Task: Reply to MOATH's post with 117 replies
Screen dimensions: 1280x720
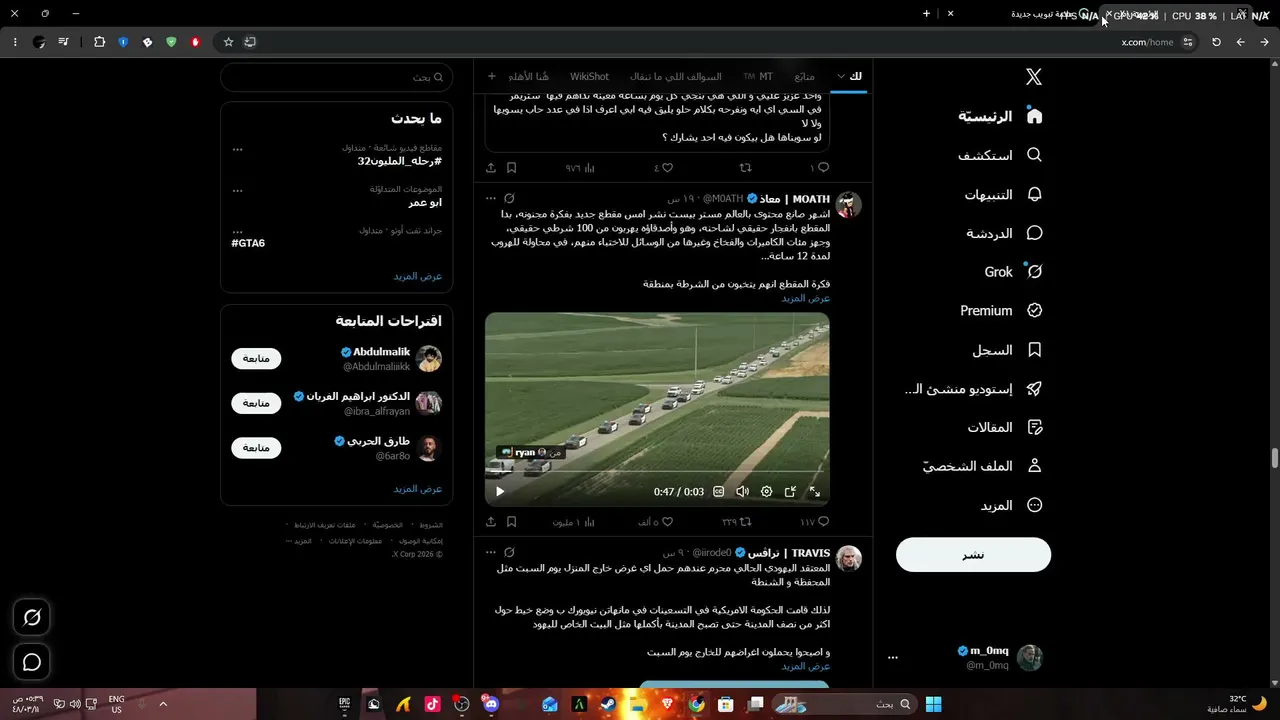Action: [815, 521]
